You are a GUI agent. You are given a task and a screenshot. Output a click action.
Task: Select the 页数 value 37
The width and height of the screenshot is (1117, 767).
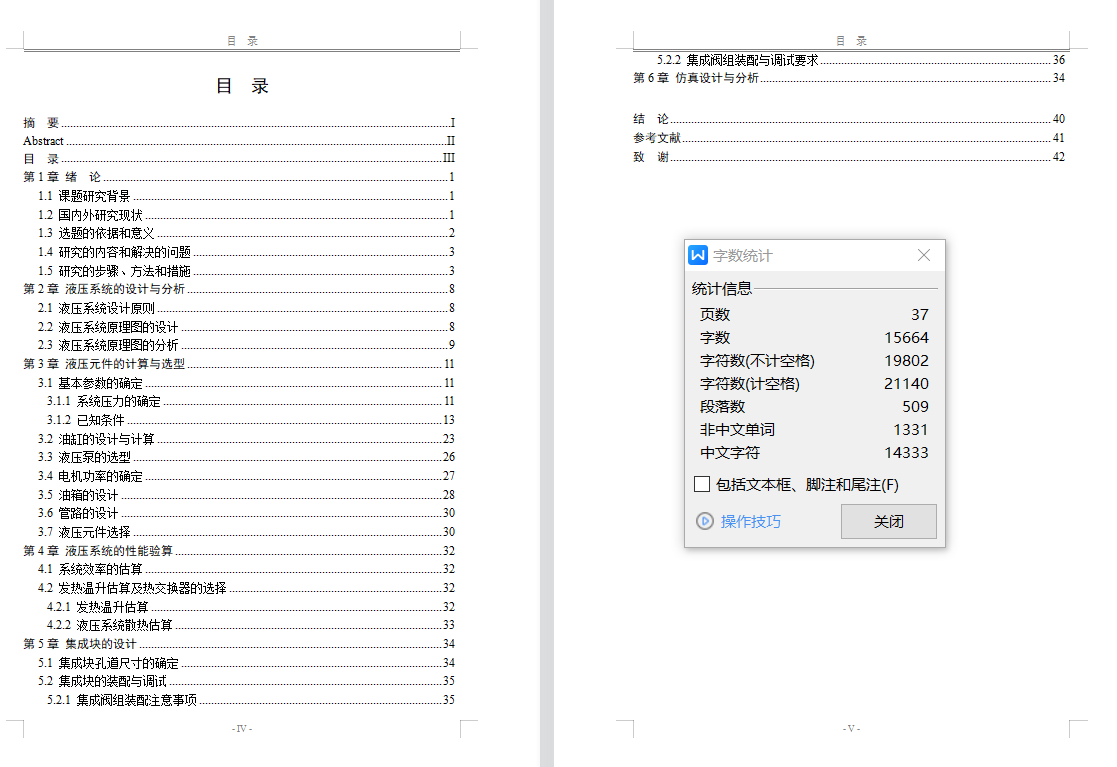(920, 314)
